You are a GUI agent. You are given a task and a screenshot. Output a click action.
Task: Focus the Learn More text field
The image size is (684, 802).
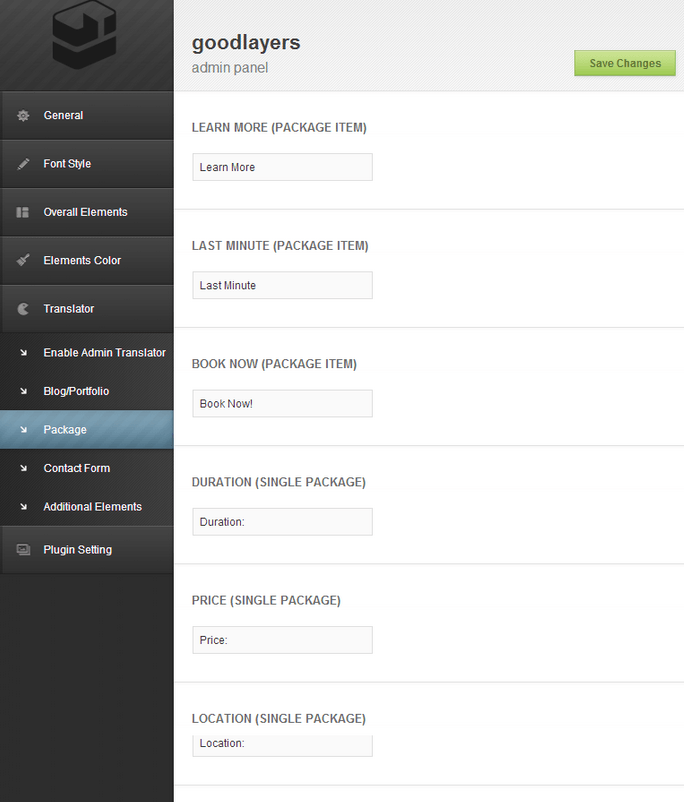point(282,167)
